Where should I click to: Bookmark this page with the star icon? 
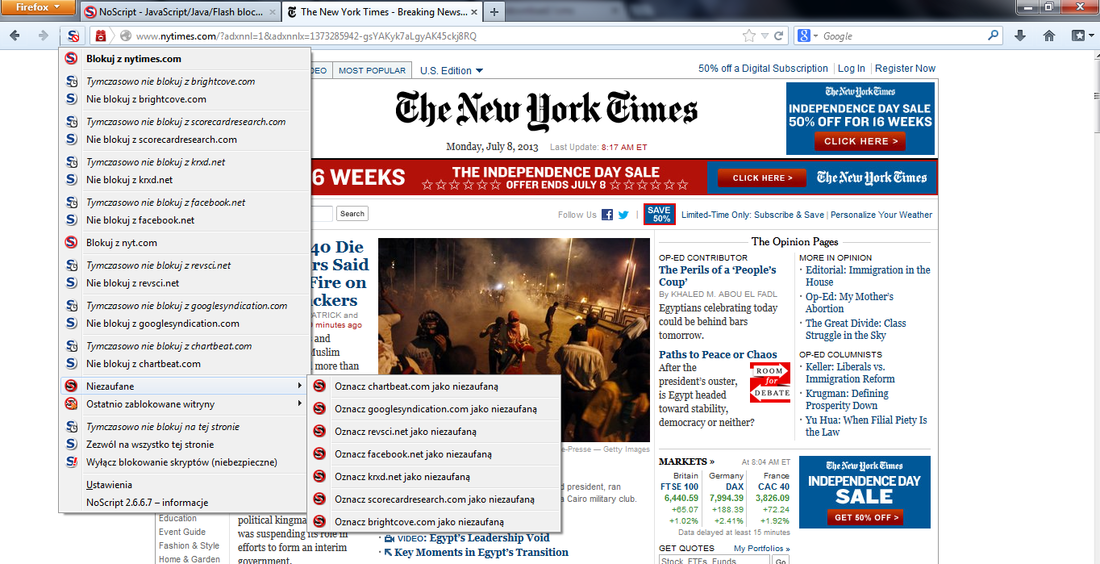(749, 36)
